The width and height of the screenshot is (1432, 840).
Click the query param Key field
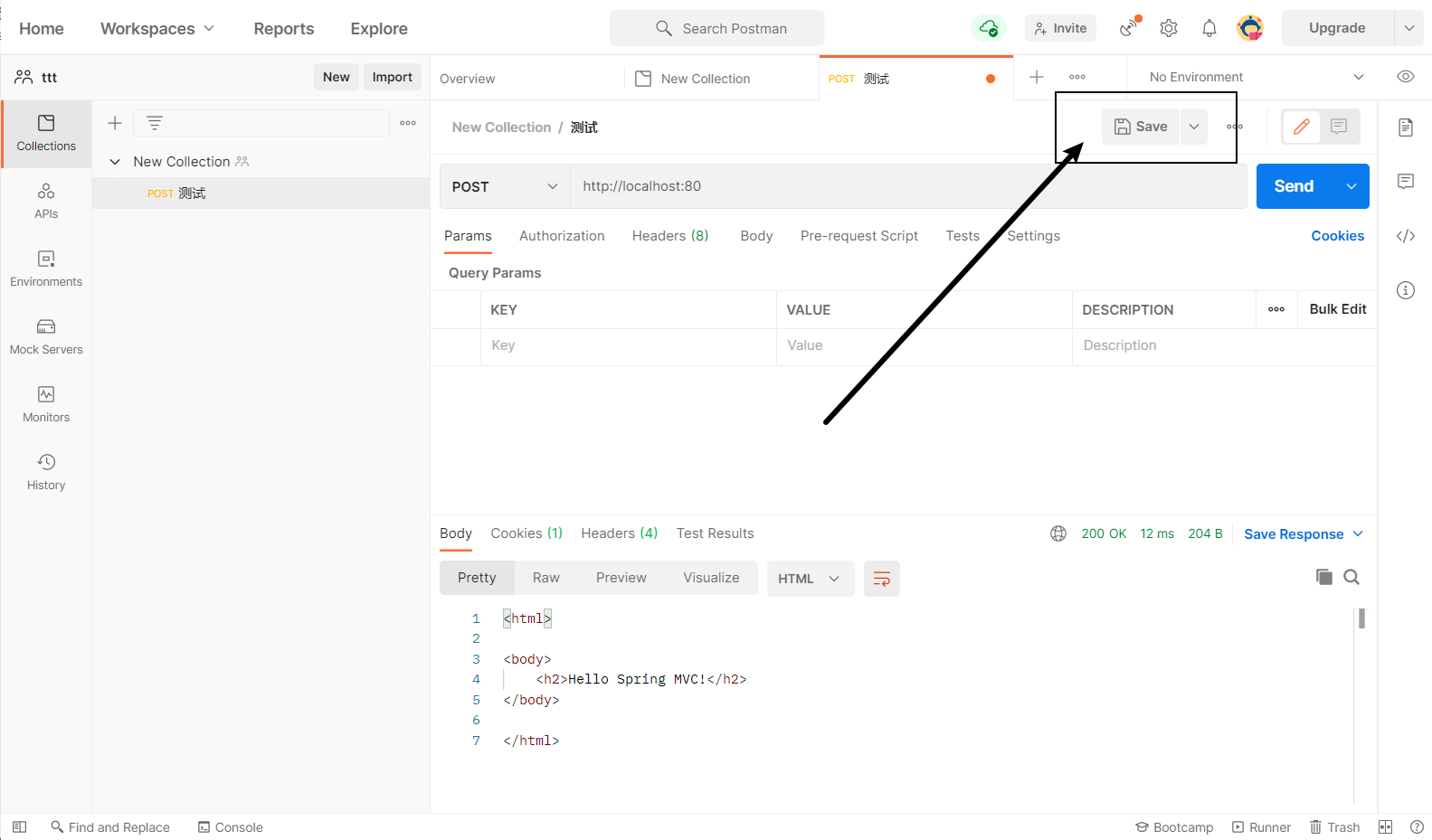click(x=628, y=345)
